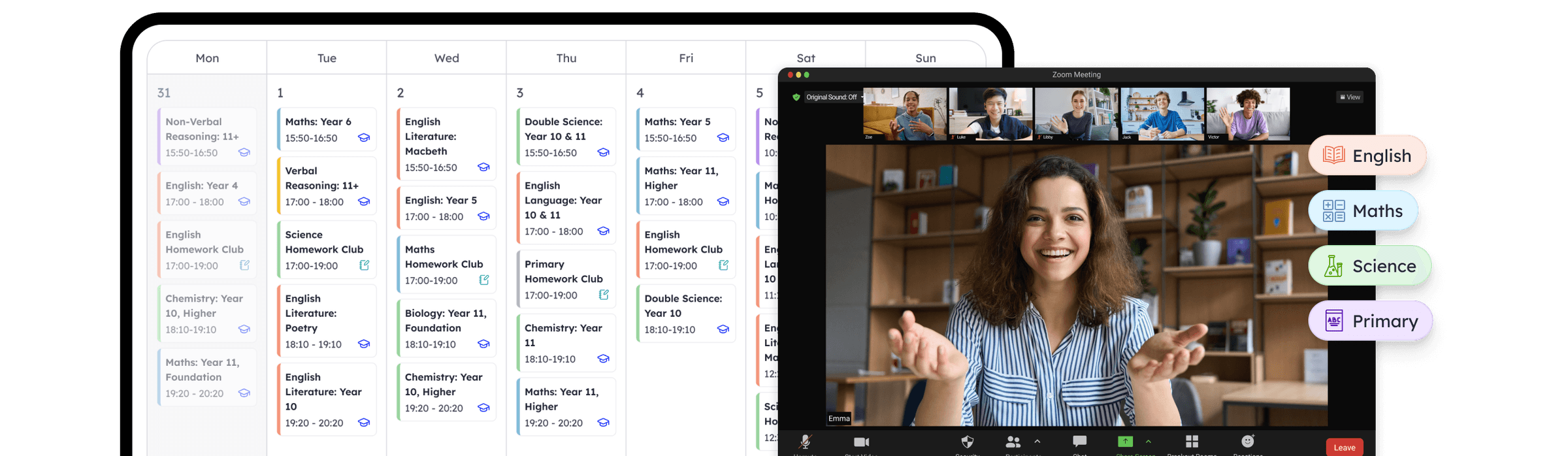Click graduation cap on Chemistry: Year 11
This screenshot has height=456, width=1568.
click(x=603, y=359)
